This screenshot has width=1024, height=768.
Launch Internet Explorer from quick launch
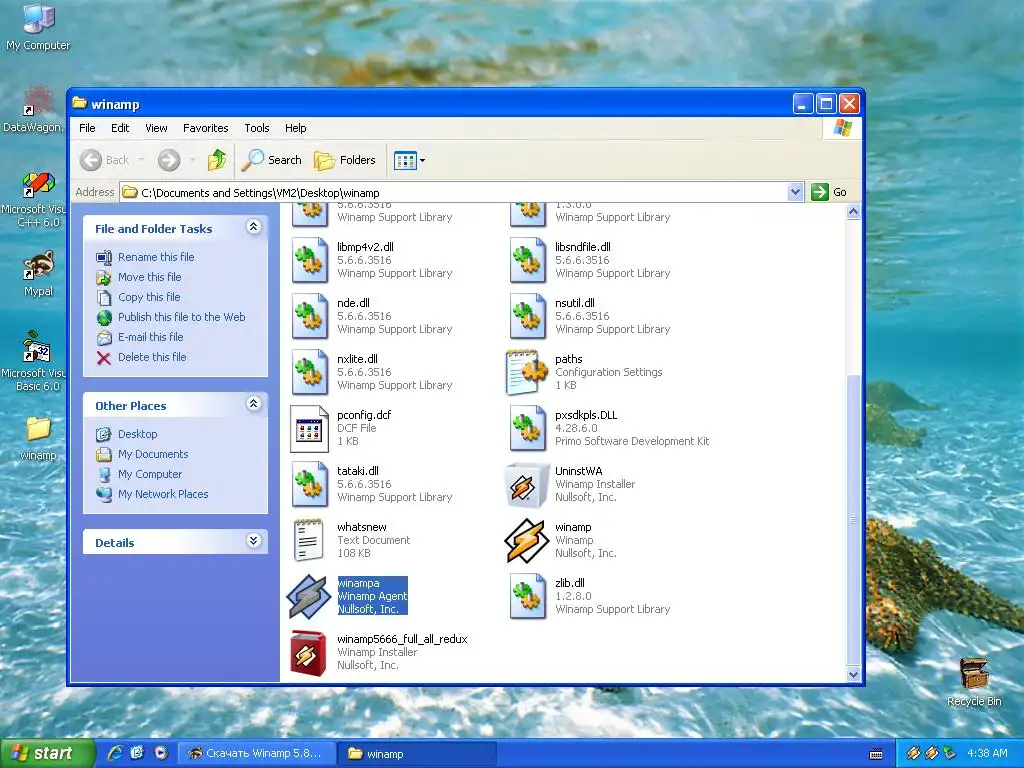coord(115,753)
